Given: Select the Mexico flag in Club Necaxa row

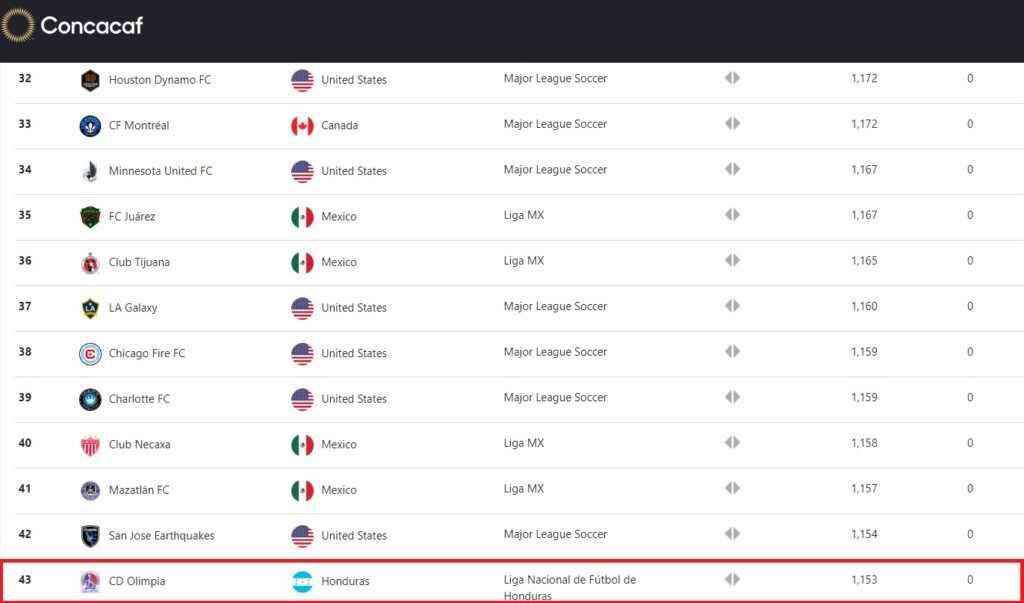Looking at the screenshot, I should click(302, 446).
